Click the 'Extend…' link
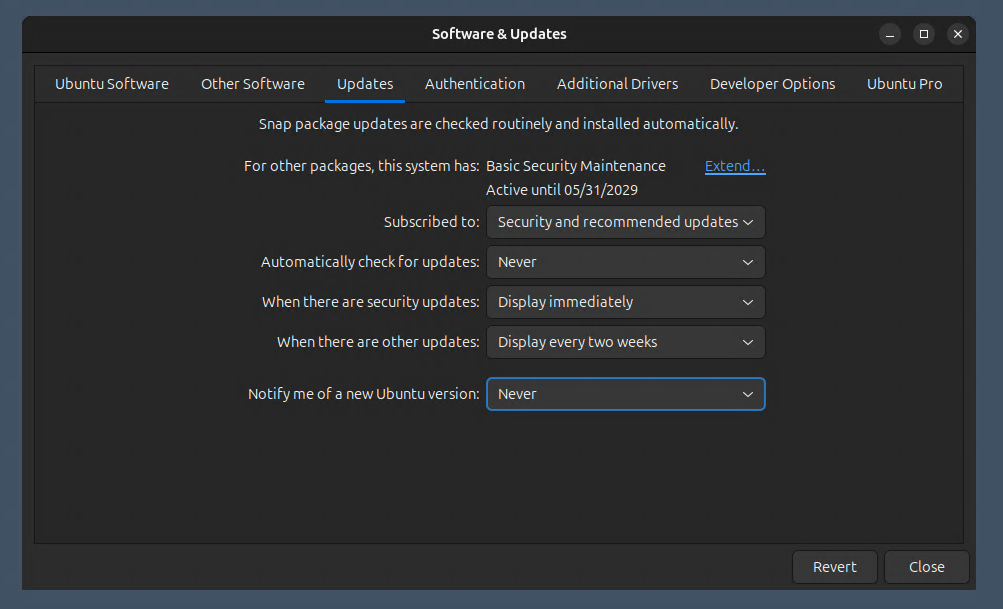 pyautogui.click(x=735, y=166)
